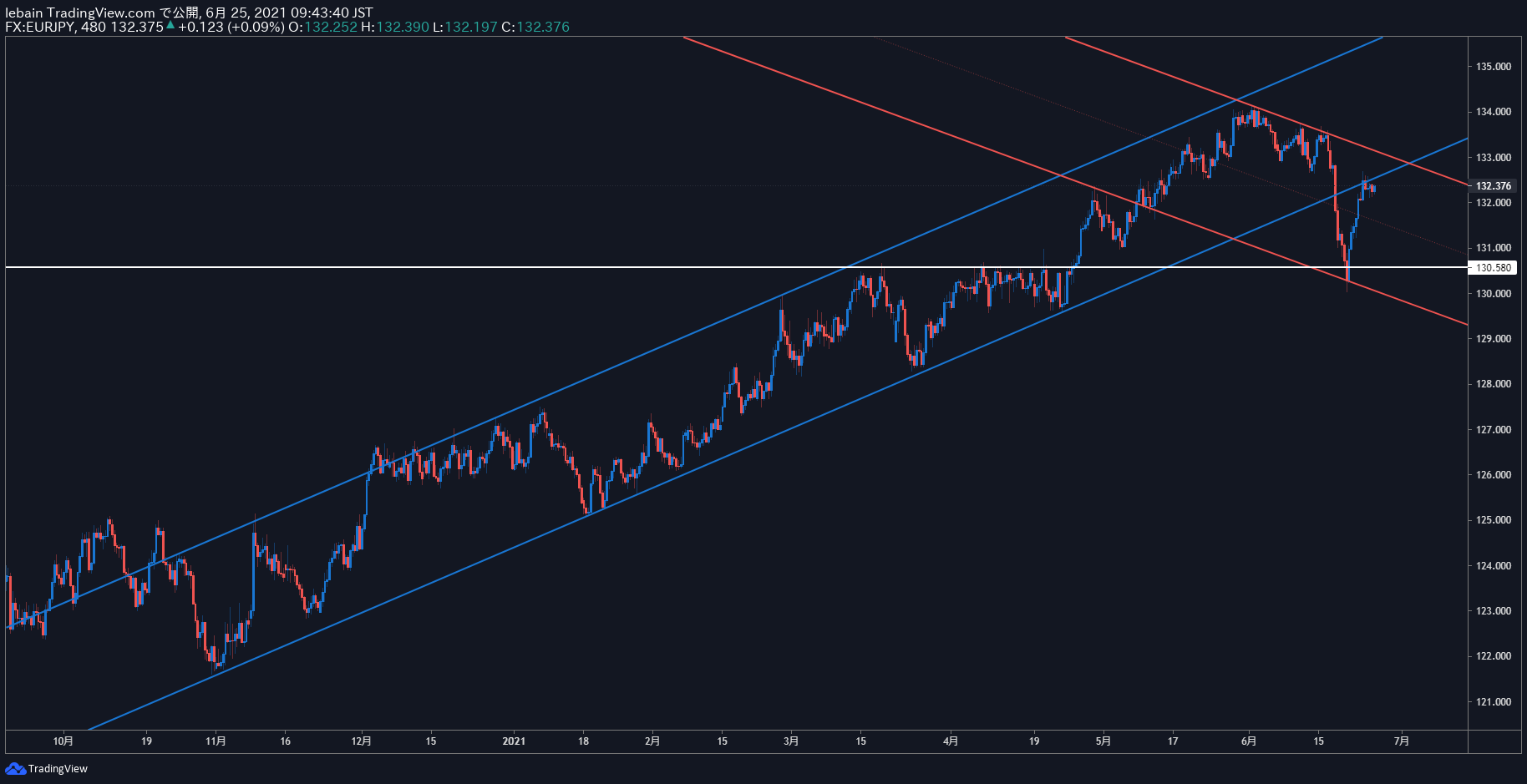This screenshot has width=1527, height=784.
Task: Click the close value C:132.376
Action: [x=535, y=27]
